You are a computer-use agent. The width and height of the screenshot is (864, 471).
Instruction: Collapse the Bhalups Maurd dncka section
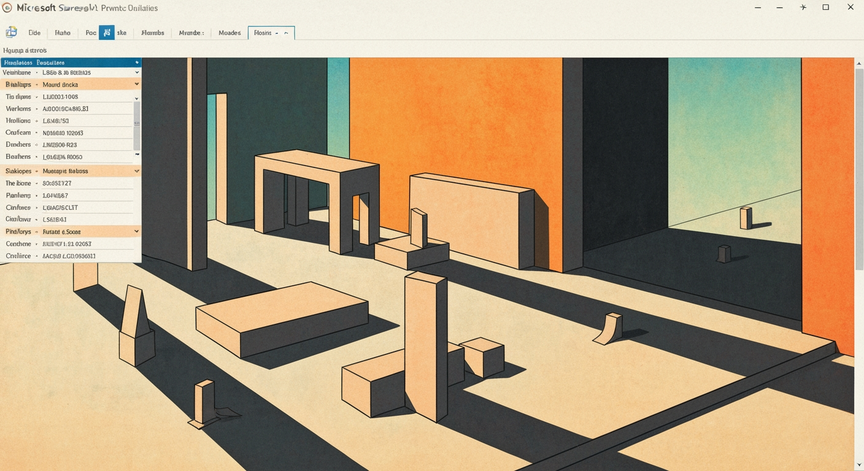pos(137,84)
